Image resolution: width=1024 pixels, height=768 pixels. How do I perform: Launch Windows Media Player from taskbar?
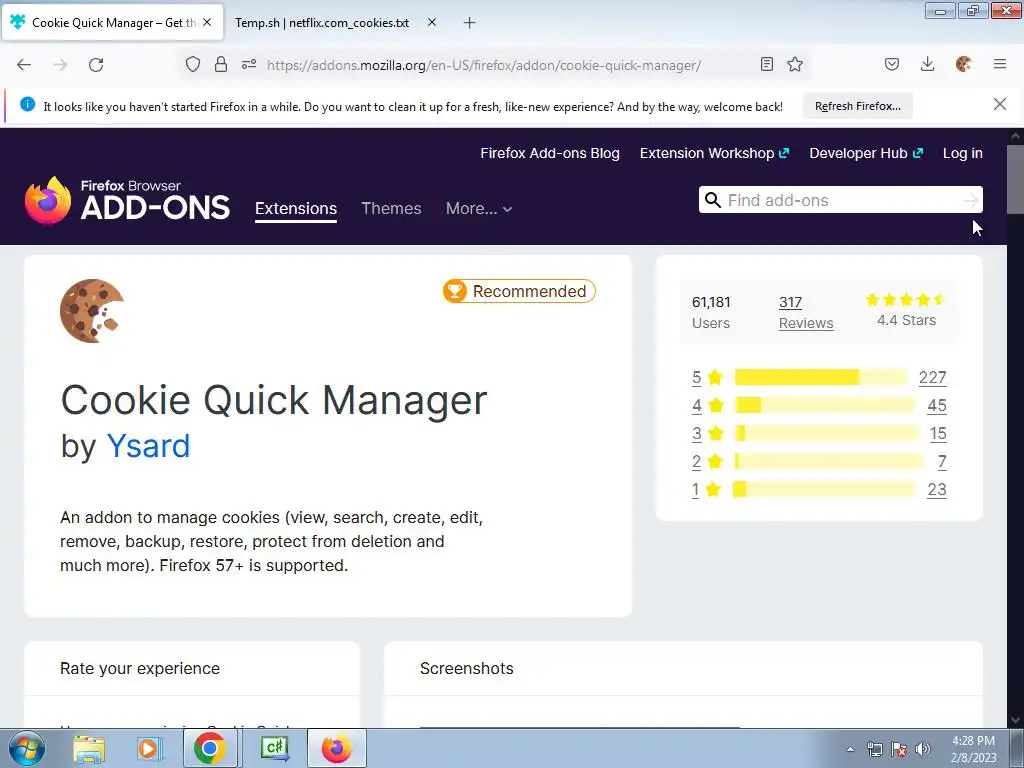coord(148,749)
